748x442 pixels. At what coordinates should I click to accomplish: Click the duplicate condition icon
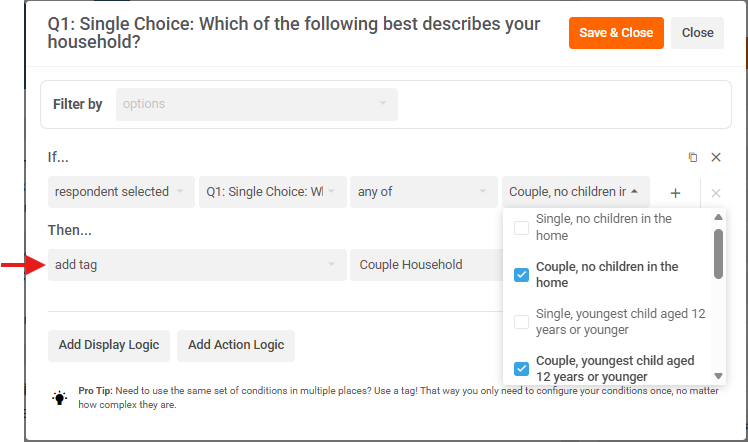(x=693, y=158)
